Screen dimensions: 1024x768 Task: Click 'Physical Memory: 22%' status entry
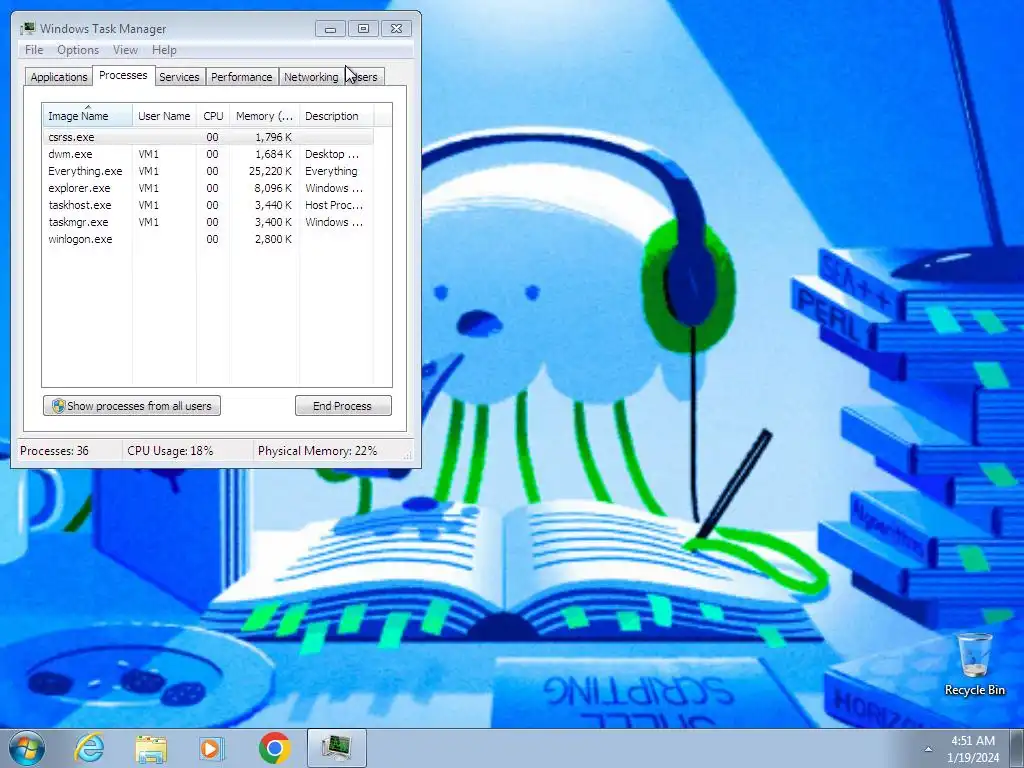click(x=317, y=451)
